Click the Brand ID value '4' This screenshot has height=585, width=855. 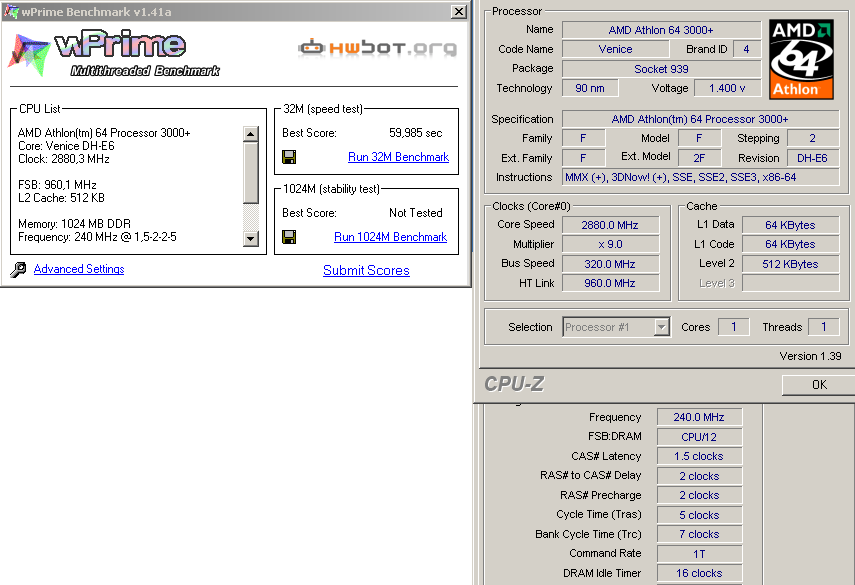click(746, 49)
